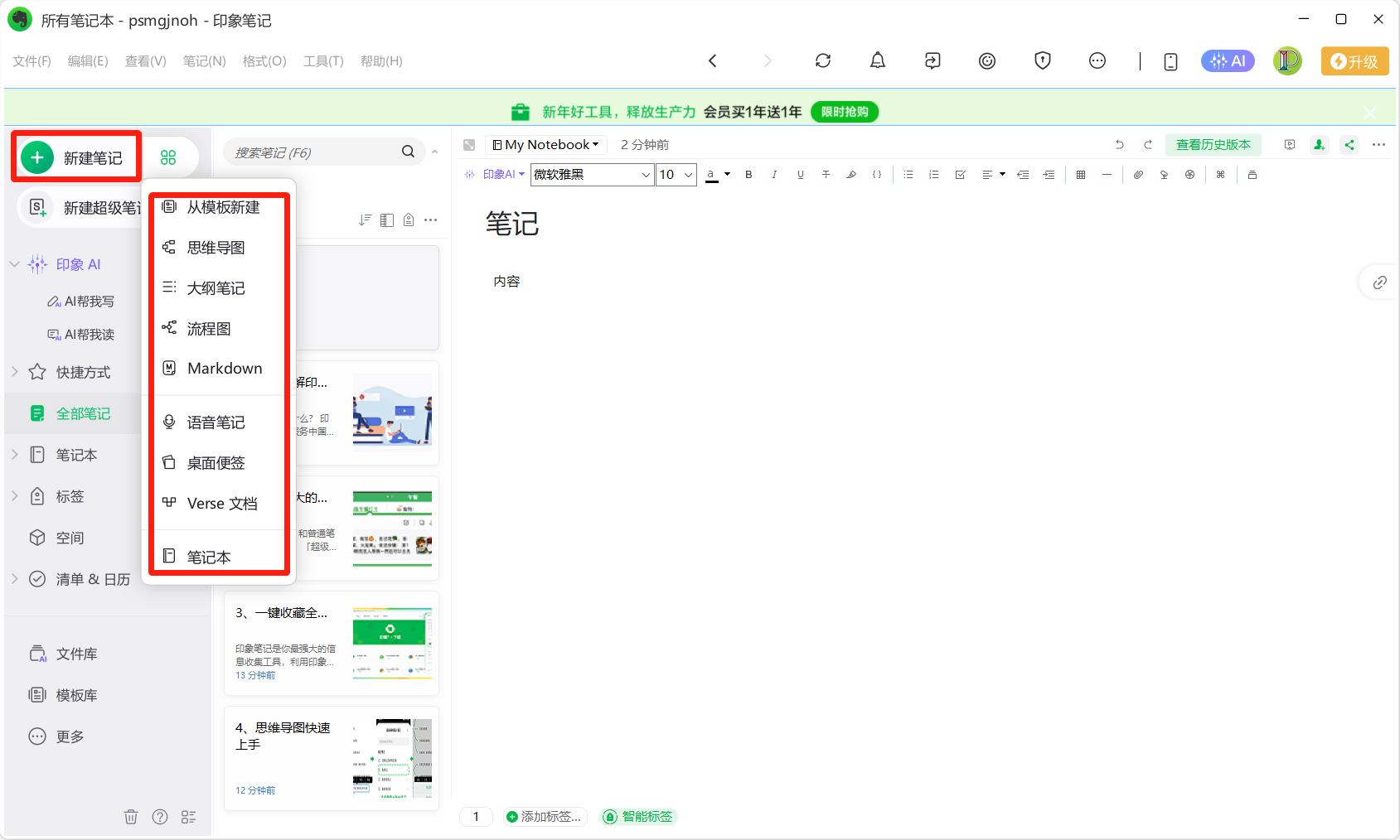
Task: Open the help question mark icon
Action: tap(160, 817)
